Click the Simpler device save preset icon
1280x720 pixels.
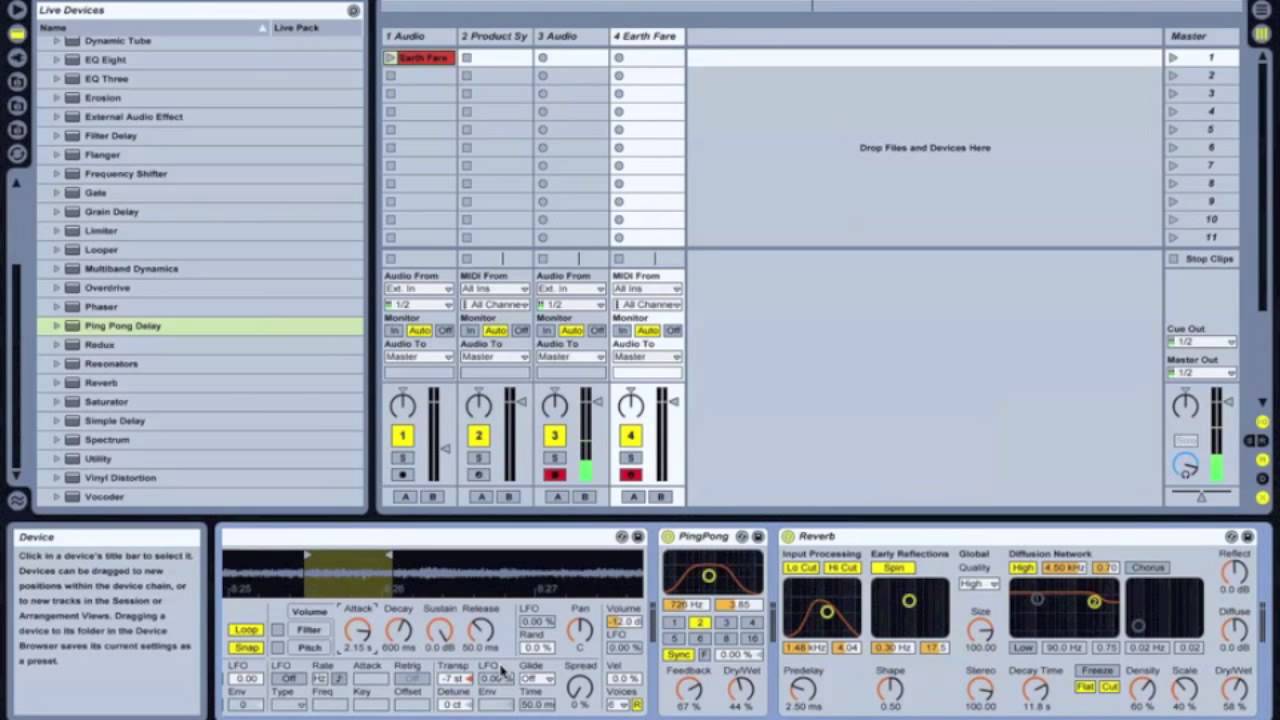638,537
